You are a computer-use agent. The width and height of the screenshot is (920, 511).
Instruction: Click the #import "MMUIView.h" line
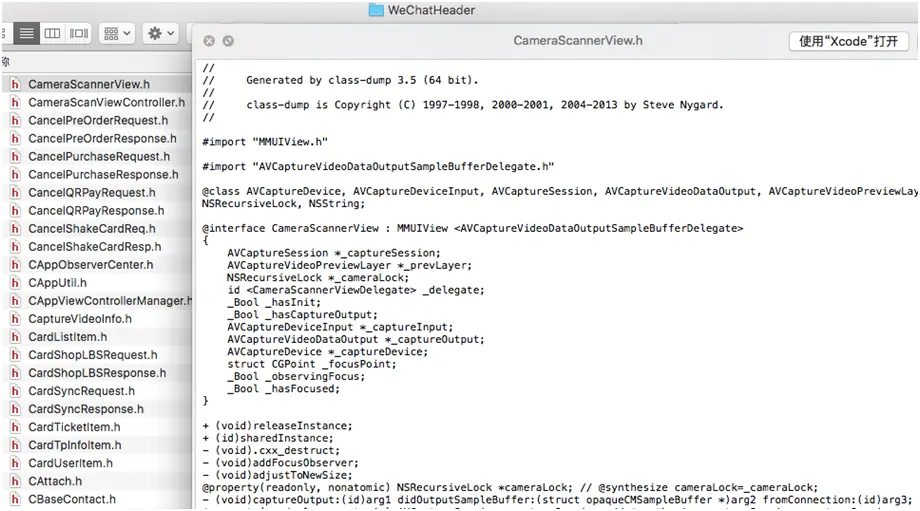point(265,142)
